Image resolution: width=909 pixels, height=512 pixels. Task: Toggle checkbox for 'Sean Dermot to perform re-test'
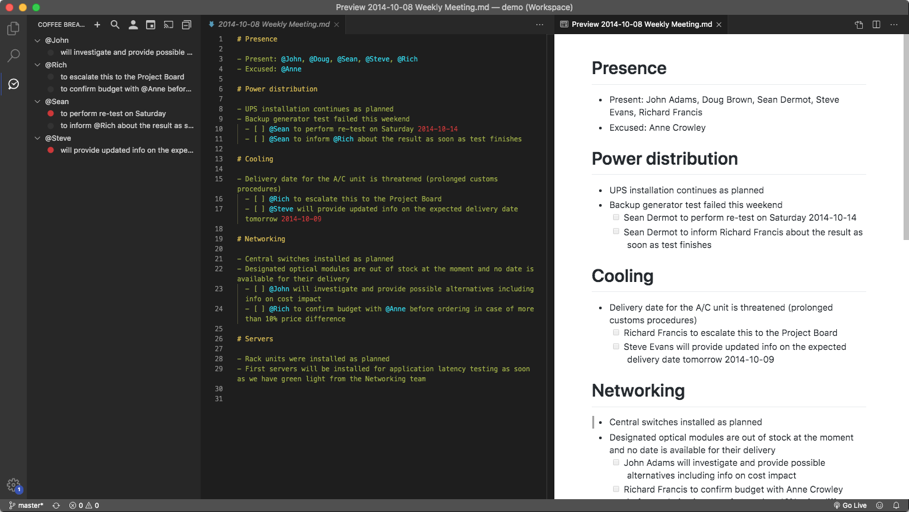pyautogui.click(x=616, y=217)
